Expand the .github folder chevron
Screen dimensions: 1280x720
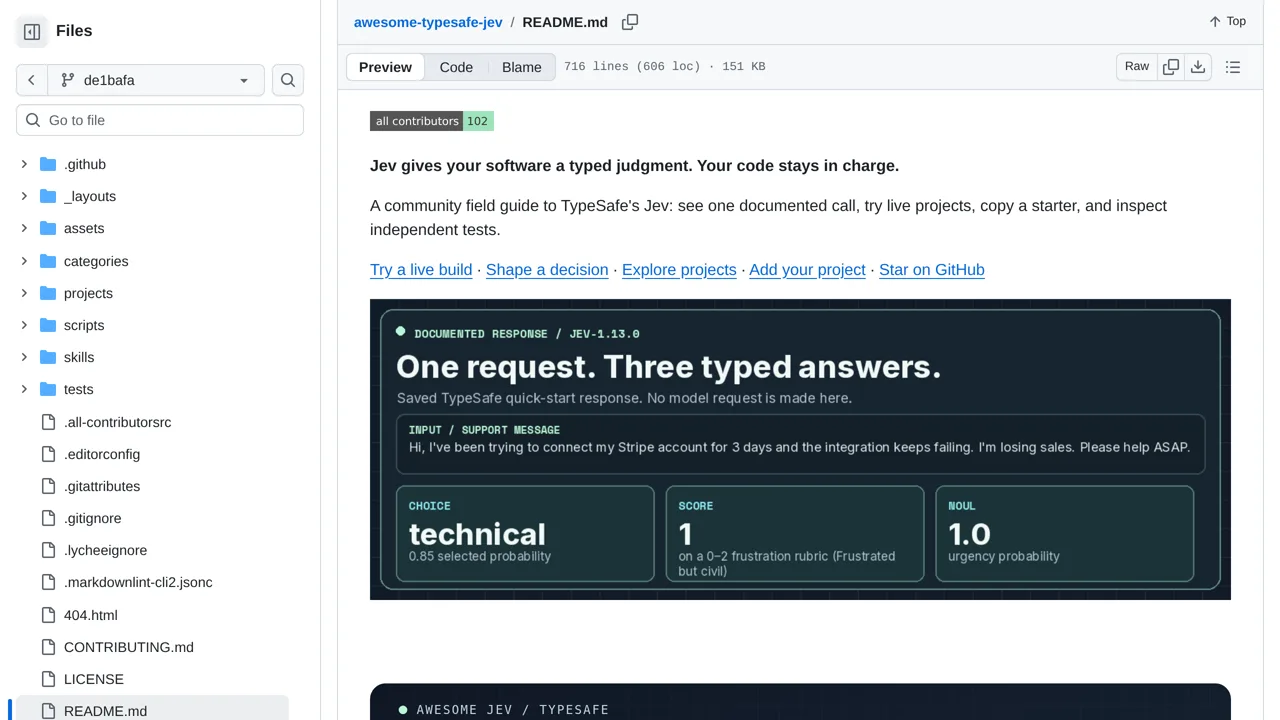click(24, 164)
